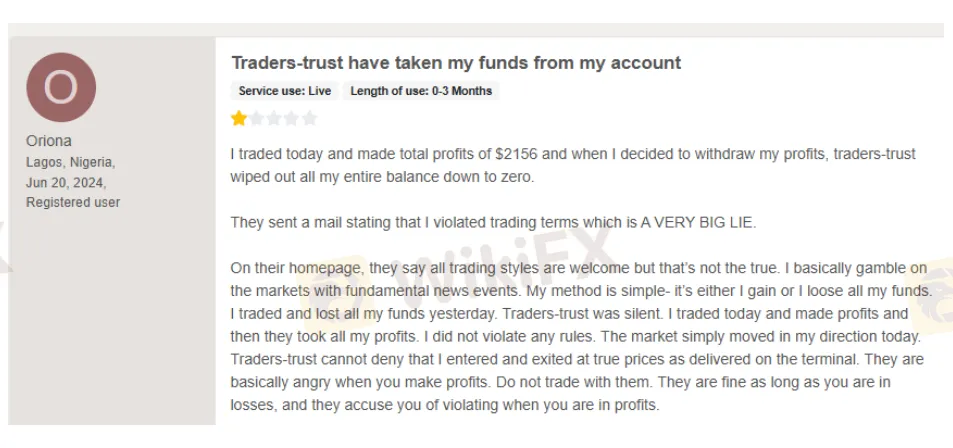Select the Length of use: 0-3 Months tag

[420, 91]
